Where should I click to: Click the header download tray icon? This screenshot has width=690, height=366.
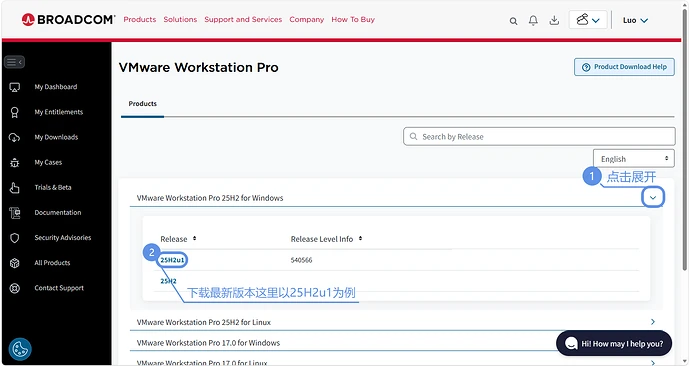[554, 20]
